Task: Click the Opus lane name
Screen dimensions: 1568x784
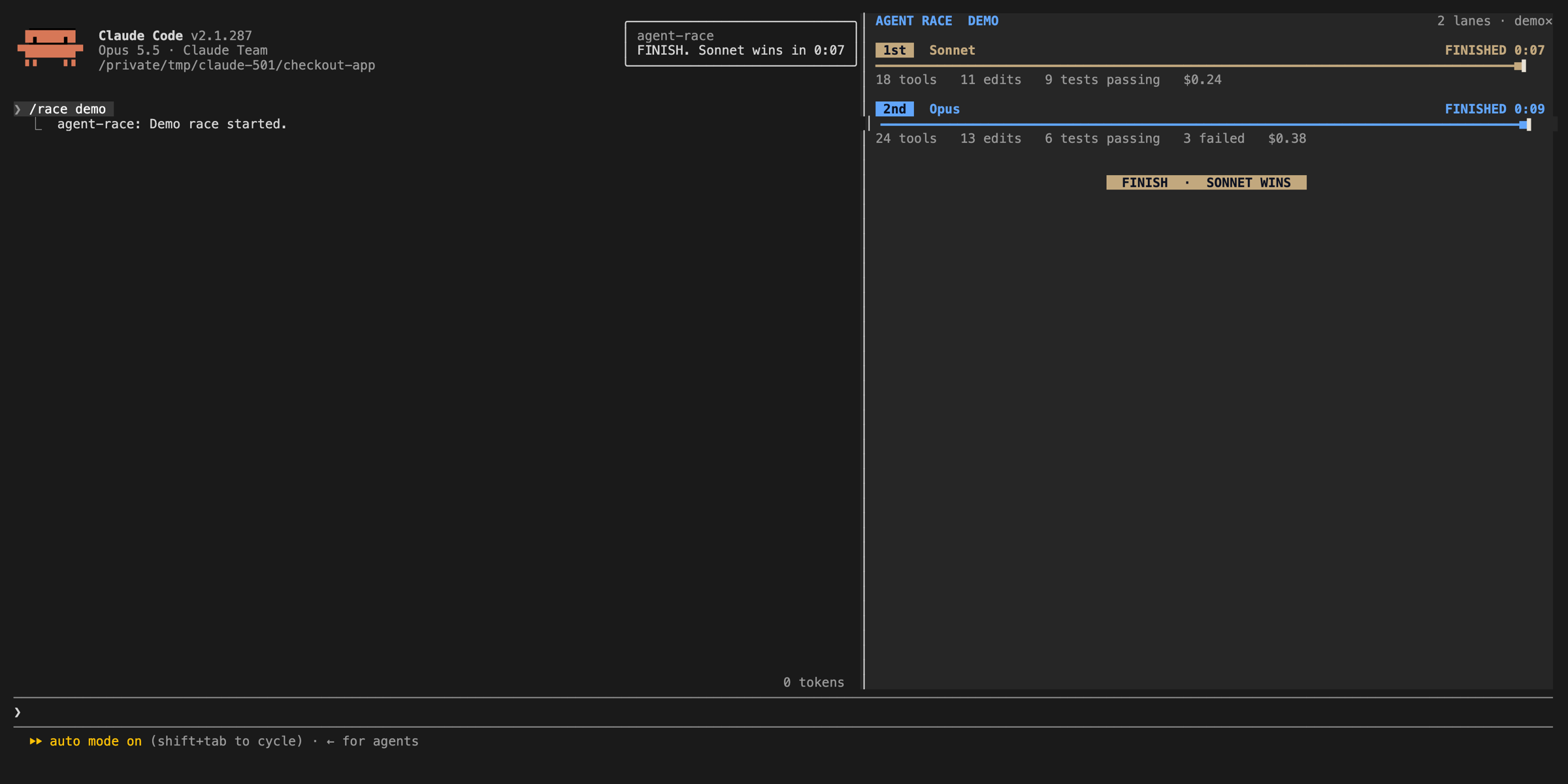Action: pos(944,109)
